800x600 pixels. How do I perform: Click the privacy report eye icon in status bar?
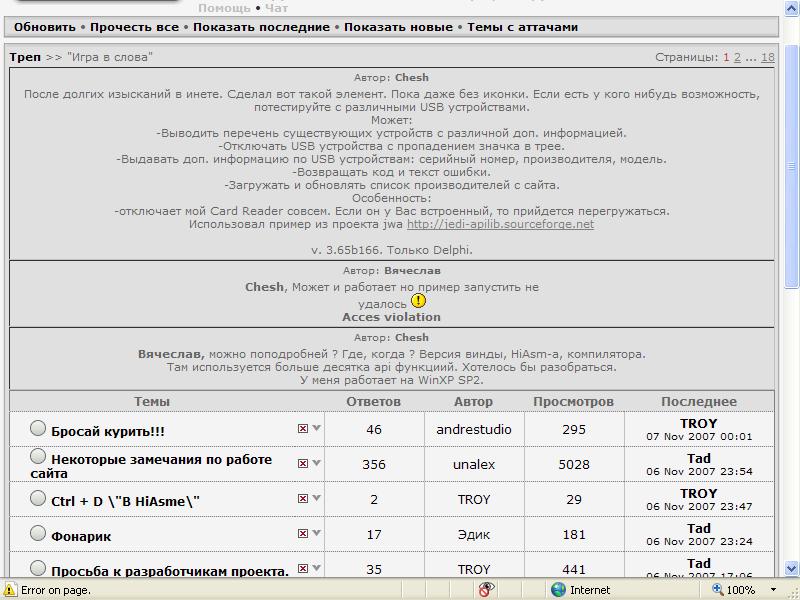pos(486,590)
